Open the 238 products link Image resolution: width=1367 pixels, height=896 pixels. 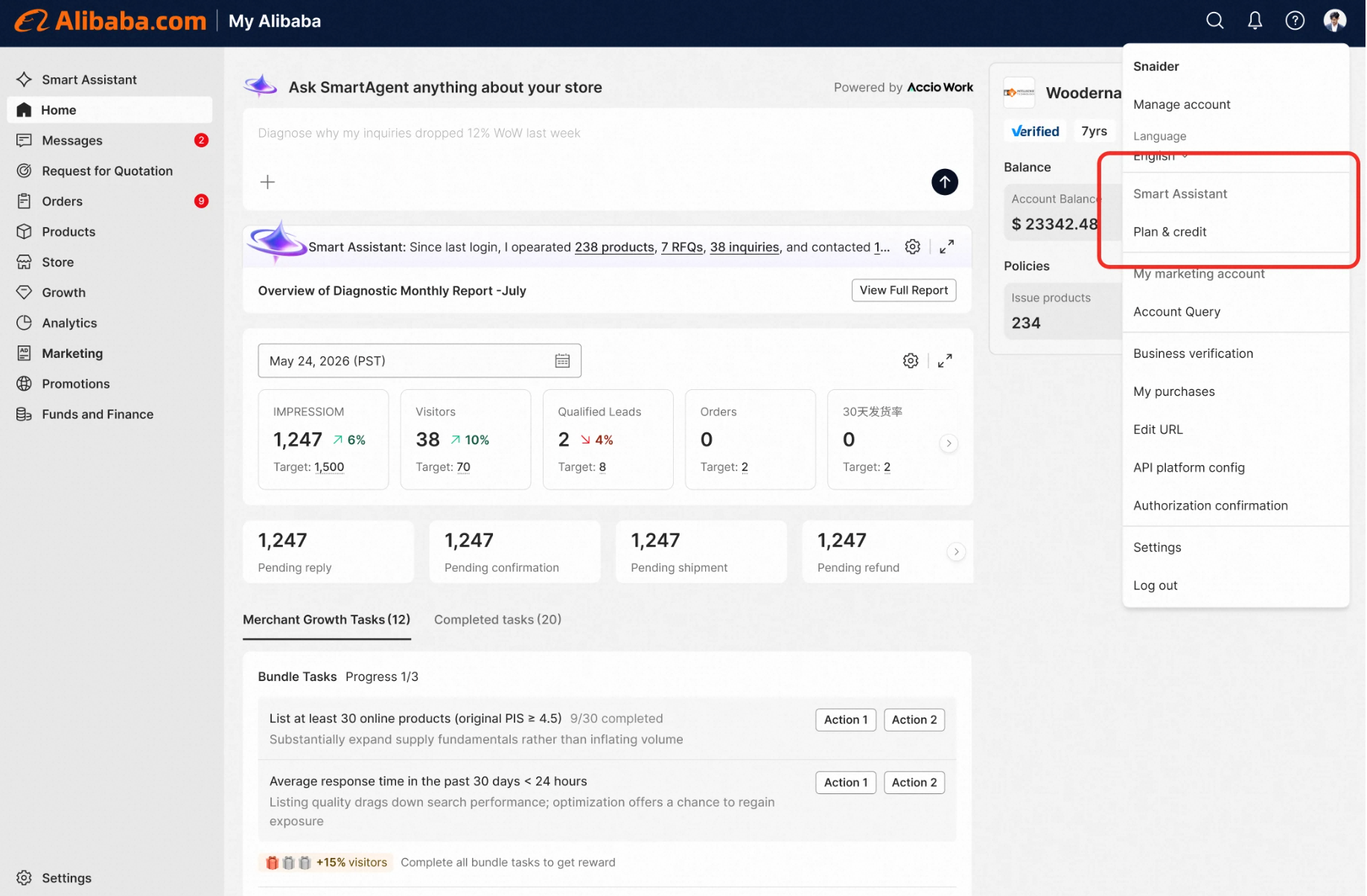pos(615,247)
